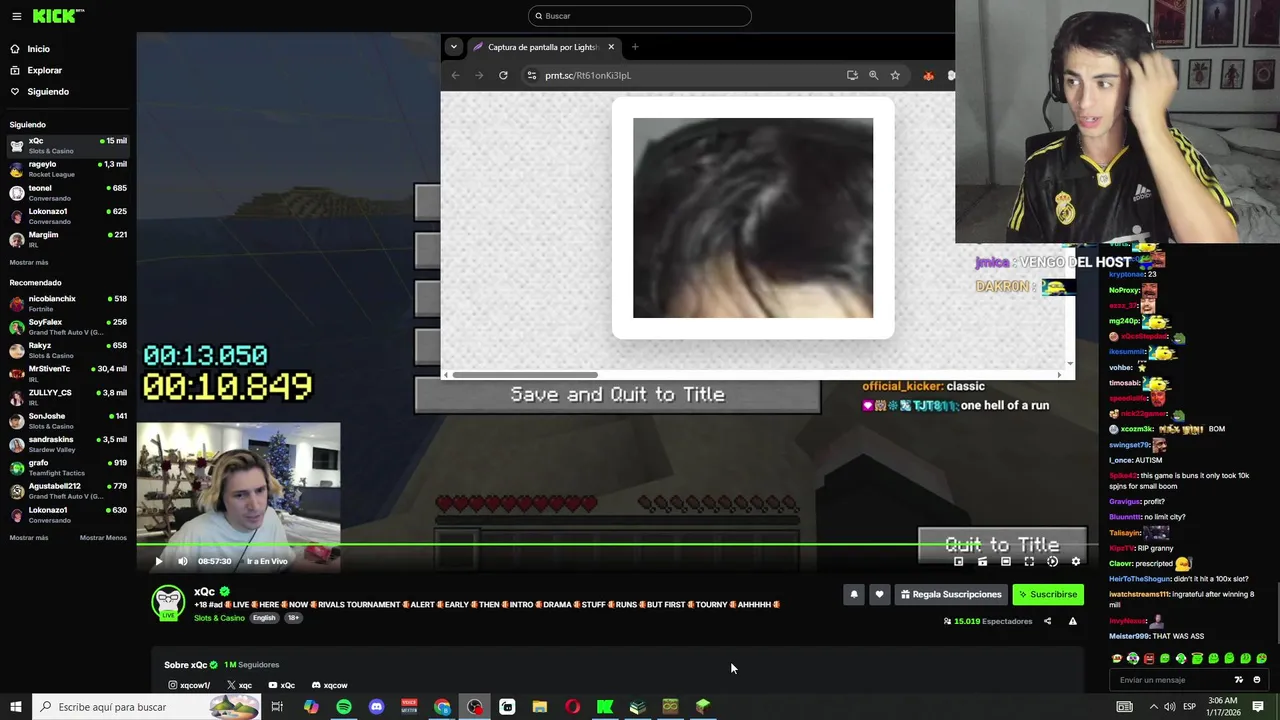Viewport: 1280px width, 720px height.
Task: Click the green Suscribirse button
Action: click(1048, 594)
